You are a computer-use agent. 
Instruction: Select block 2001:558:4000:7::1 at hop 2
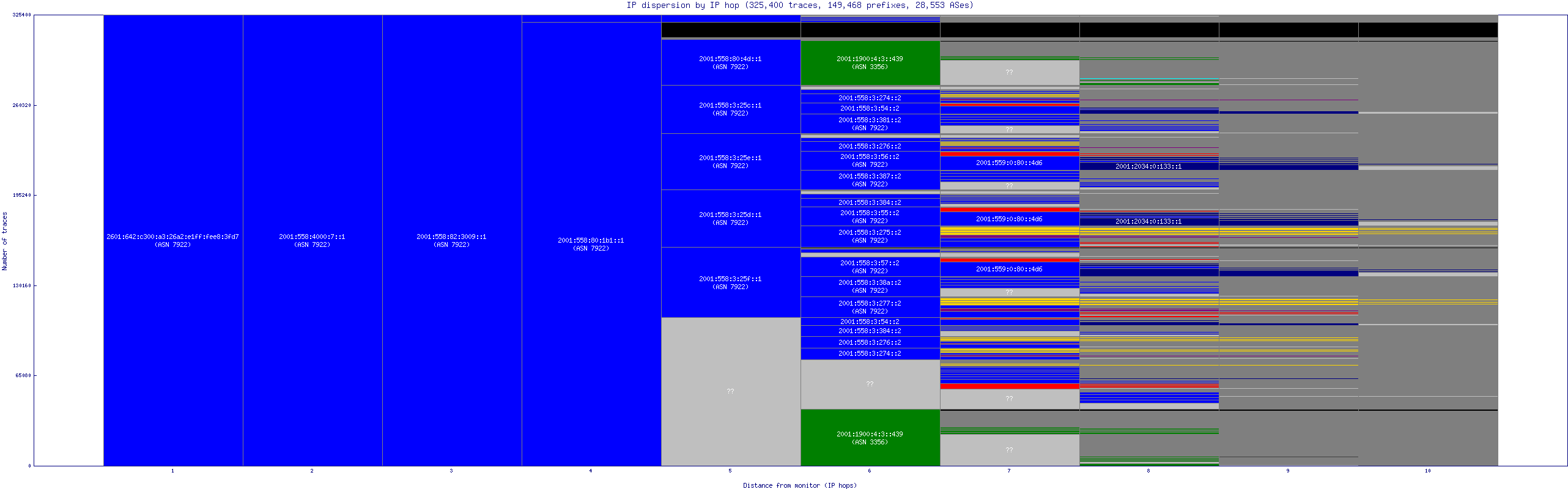[312, 240]
